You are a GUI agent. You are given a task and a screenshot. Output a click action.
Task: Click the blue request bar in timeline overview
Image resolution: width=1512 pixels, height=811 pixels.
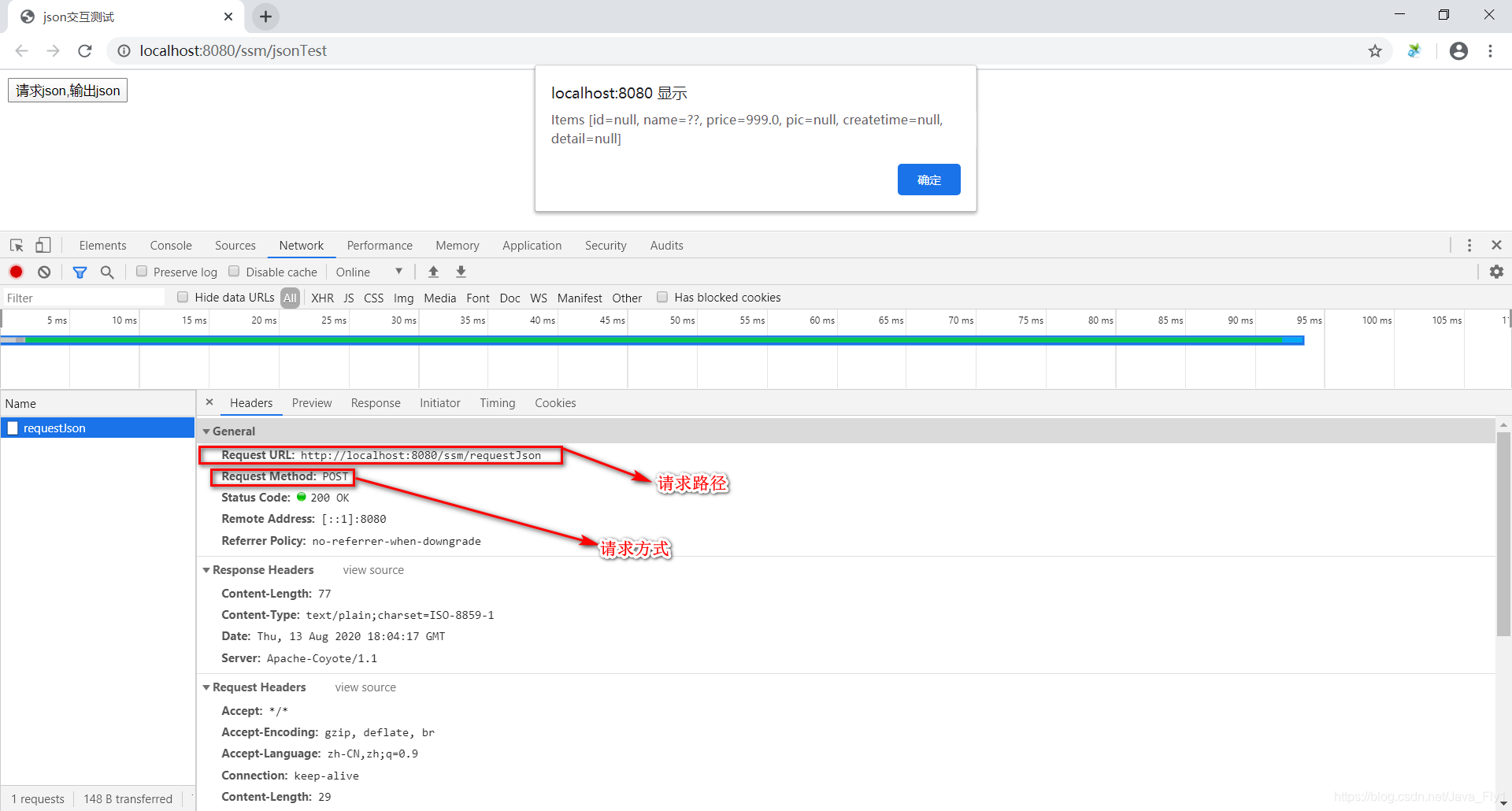(x=654, y=340)
